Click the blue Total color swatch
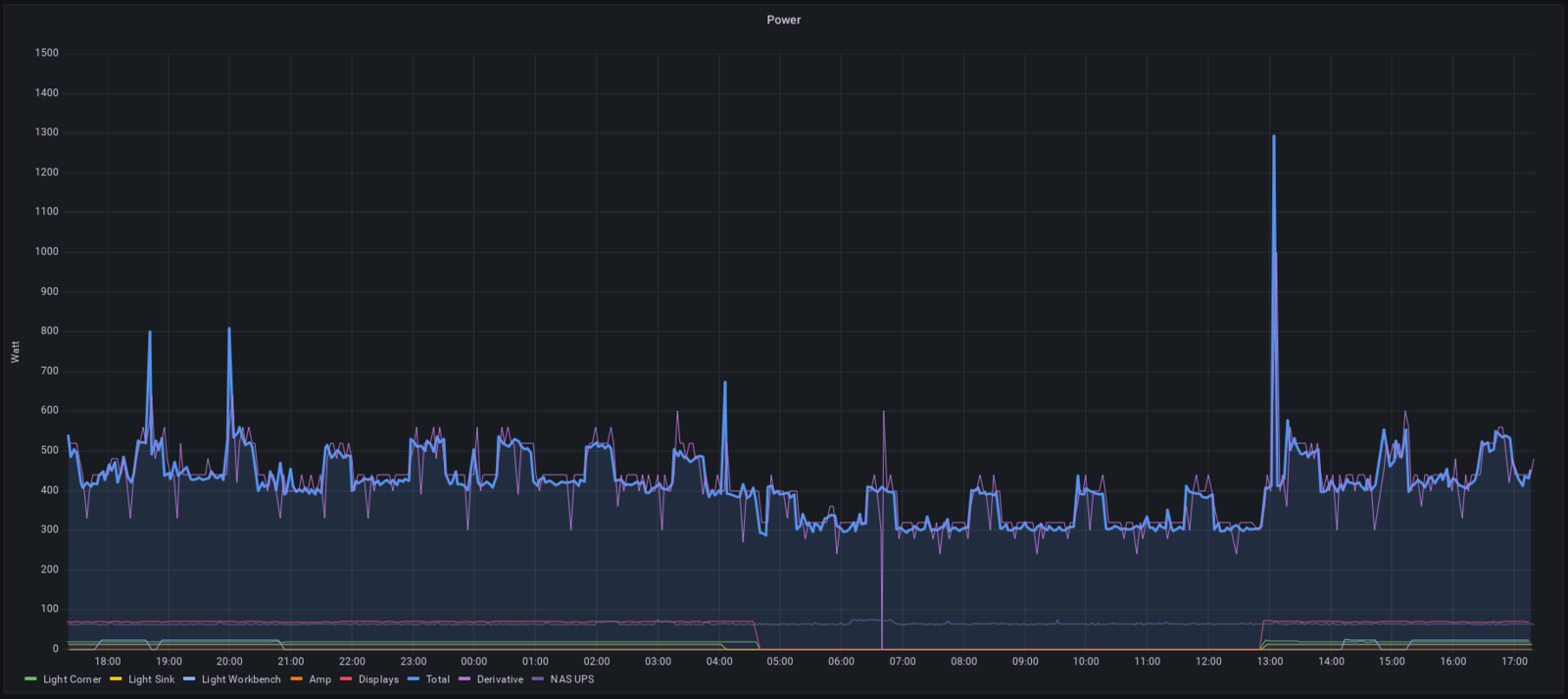Viewport: 1568px width, 699px height. [x=414, y=679]
